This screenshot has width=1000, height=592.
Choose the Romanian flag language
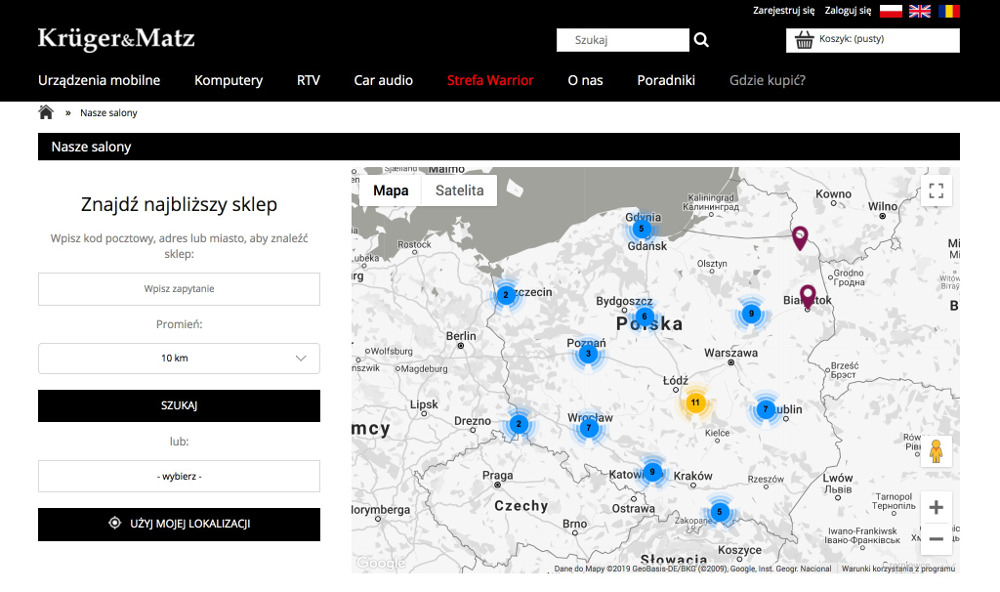pos(949,11)
